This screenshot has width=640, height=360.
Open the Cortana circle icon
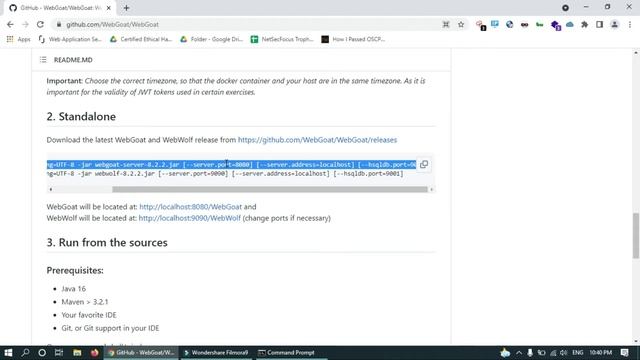coord(42,353)
